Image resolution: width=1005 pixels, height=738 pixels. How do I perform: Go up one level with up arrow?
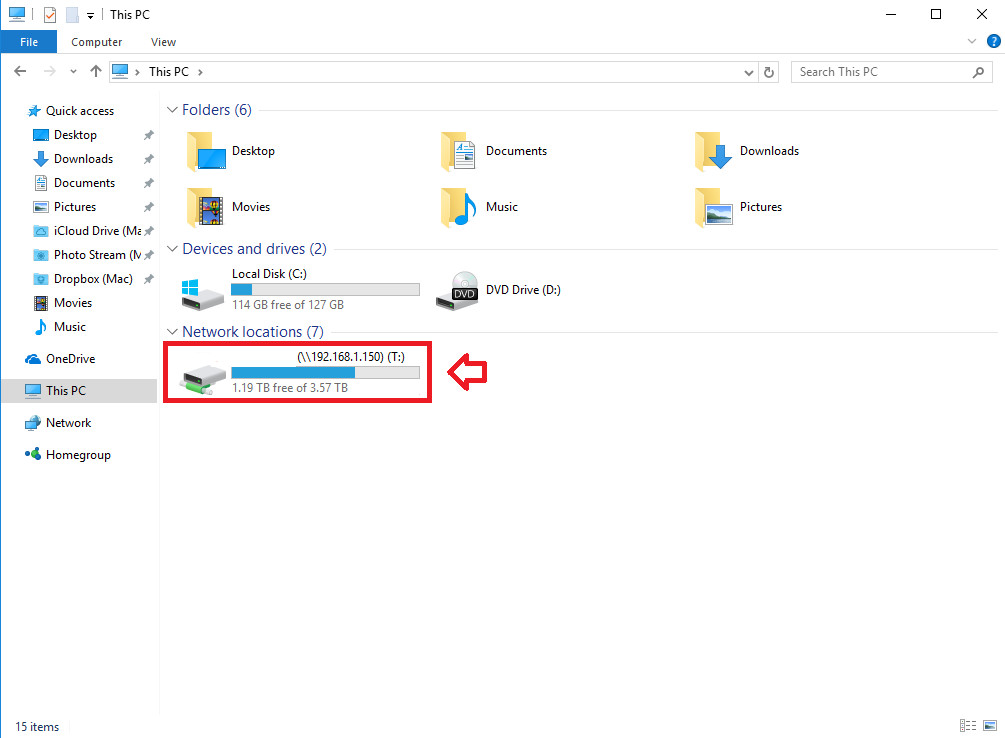pyautogui.click(x=96, y=72)
